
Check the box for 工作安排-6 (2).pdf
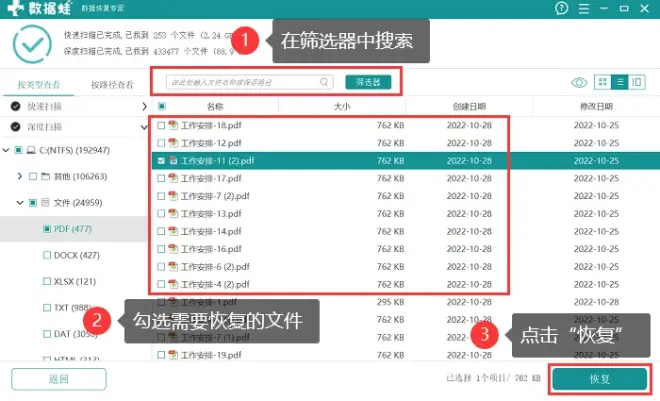click(161, 267)
